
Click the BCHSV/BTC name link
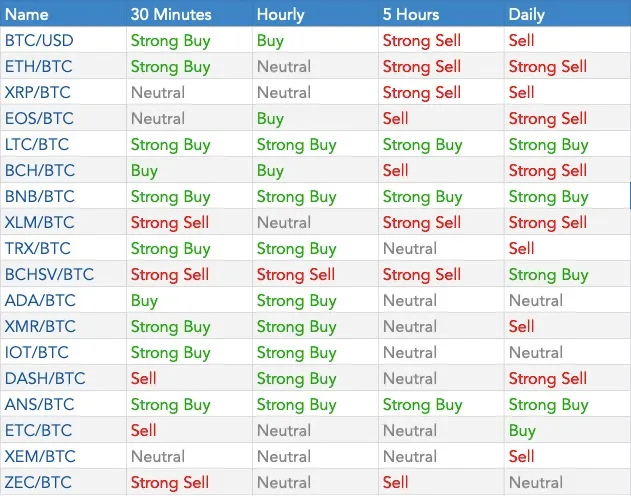[x=49, y=274]
